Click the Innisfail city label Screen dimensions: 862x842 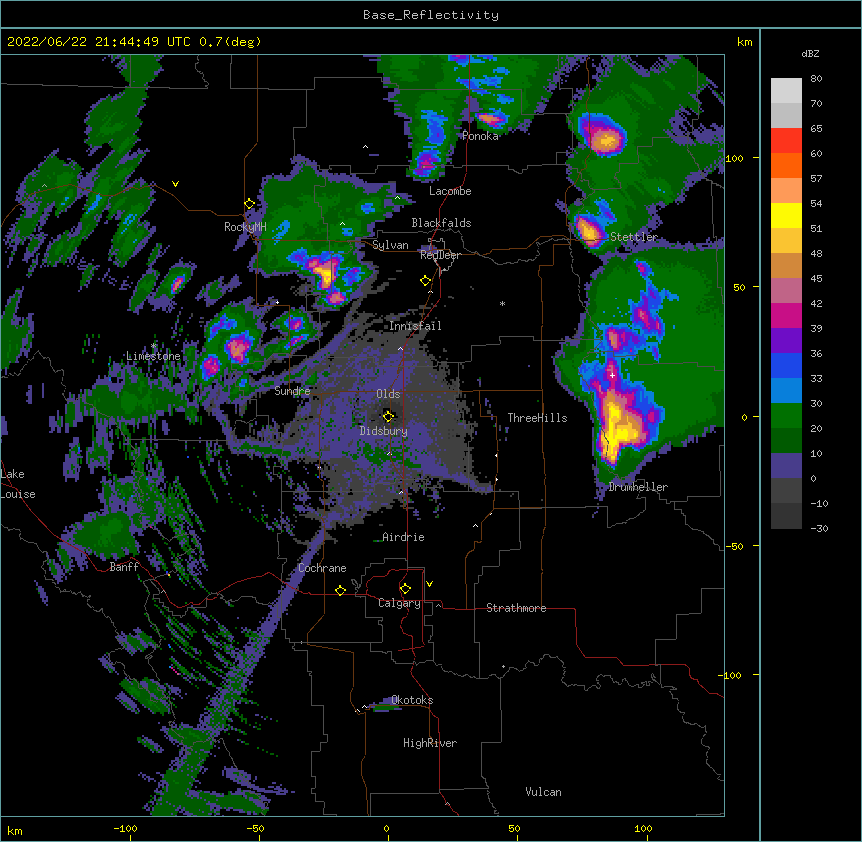click(x=415, y=326)
